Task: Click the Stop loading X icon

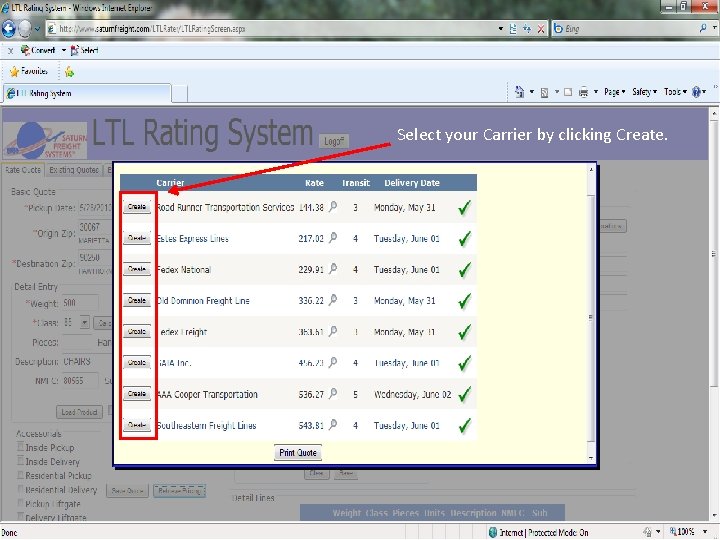Action: (541, 29)
